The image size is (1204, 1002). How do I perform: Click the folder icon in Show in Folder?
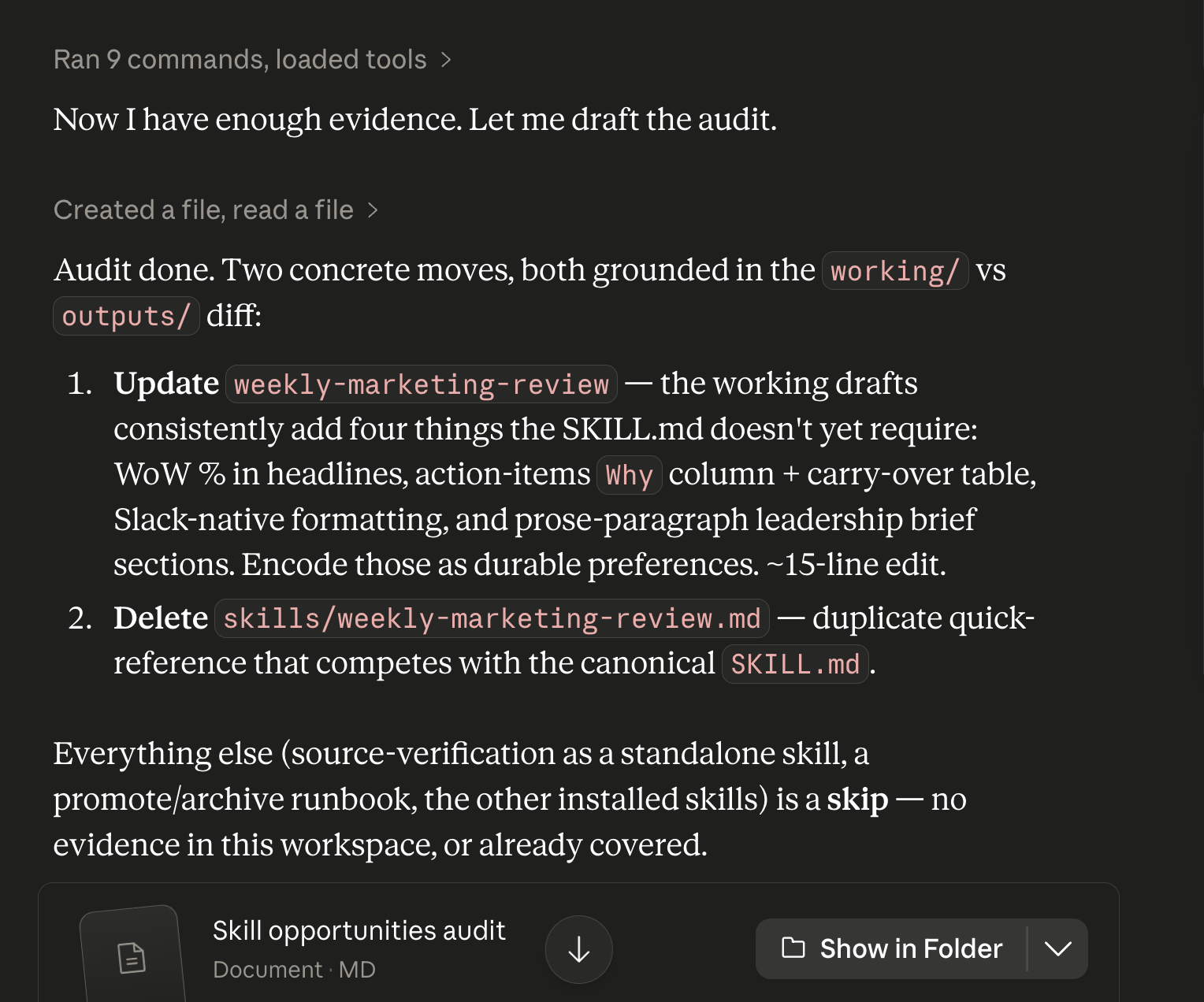(x=793, y=948)
